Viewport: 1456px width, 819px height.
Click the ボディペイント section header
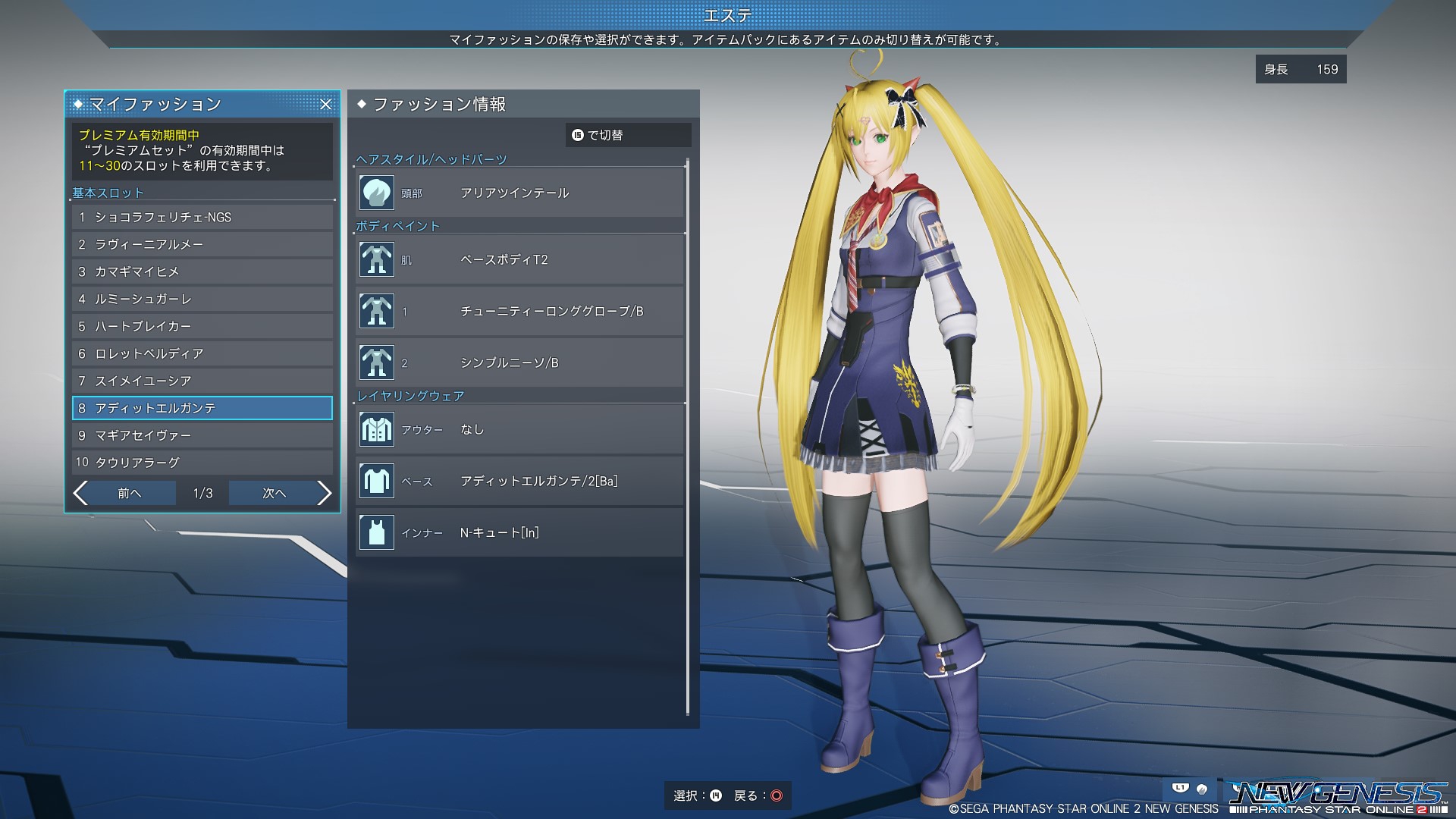(398, 226)
